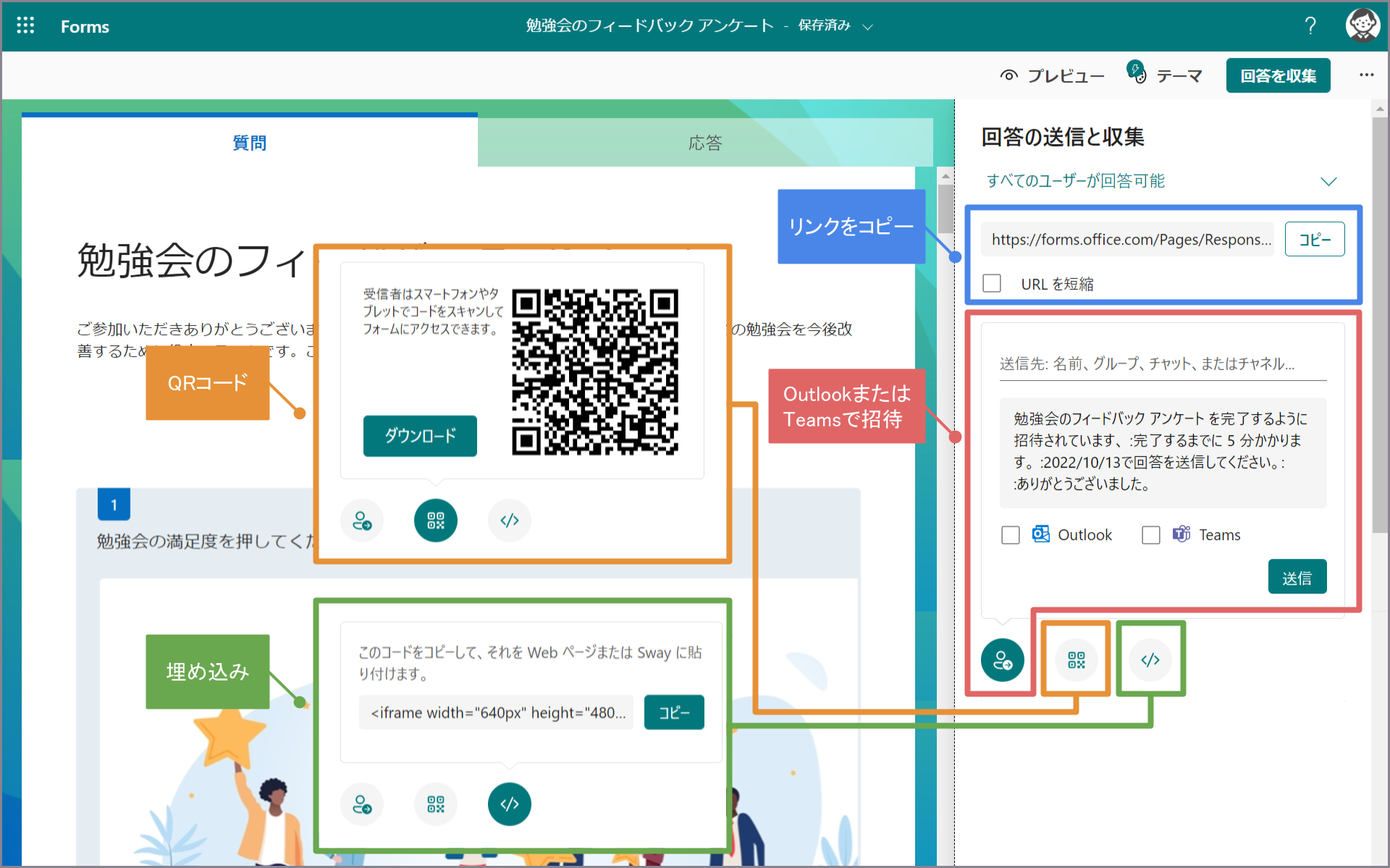The height and width of the screenshot is (868, 1390).
Task: Click the Teams logo icon
Action: pos(1181,534)
